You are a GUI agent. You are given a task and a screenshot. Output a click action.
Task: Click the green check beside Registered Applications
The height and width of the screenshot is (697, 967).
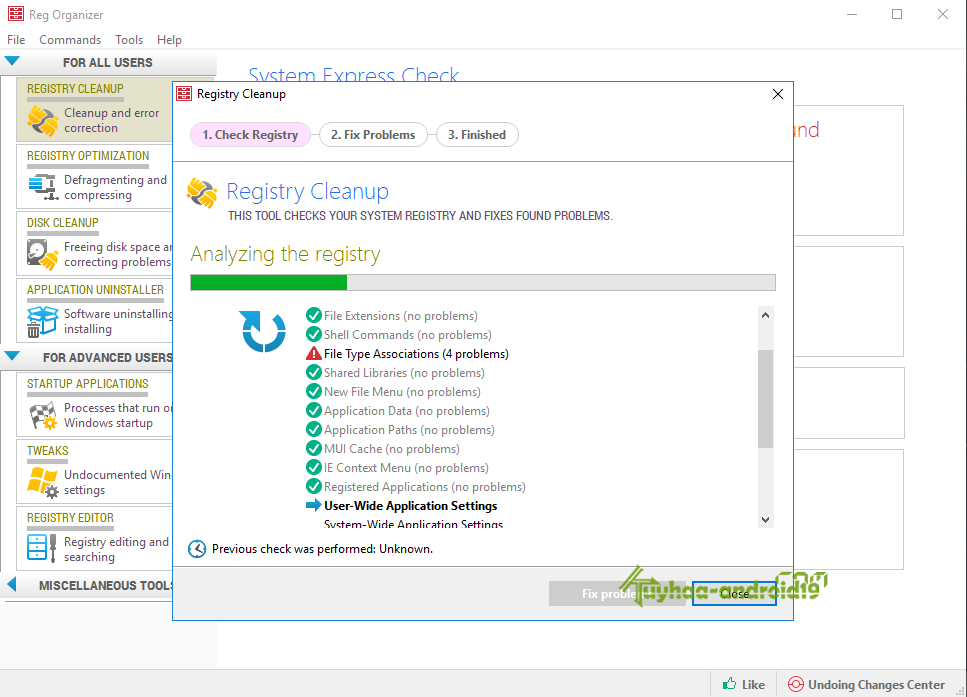click(314, 487)
